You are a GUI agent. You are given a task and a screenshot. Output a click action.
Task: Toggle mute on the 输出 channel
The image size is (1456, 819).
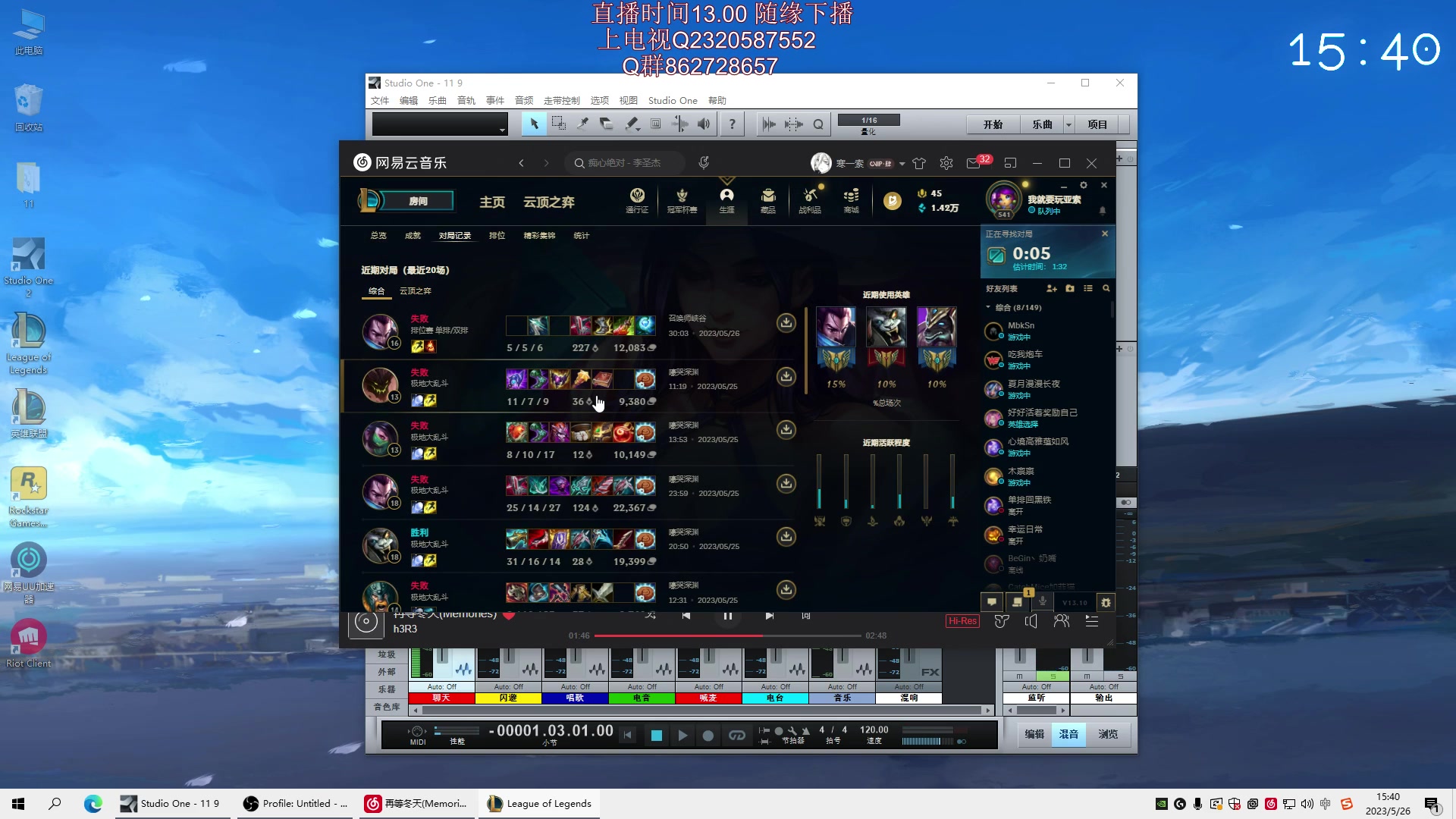[x=1087, y=676]
